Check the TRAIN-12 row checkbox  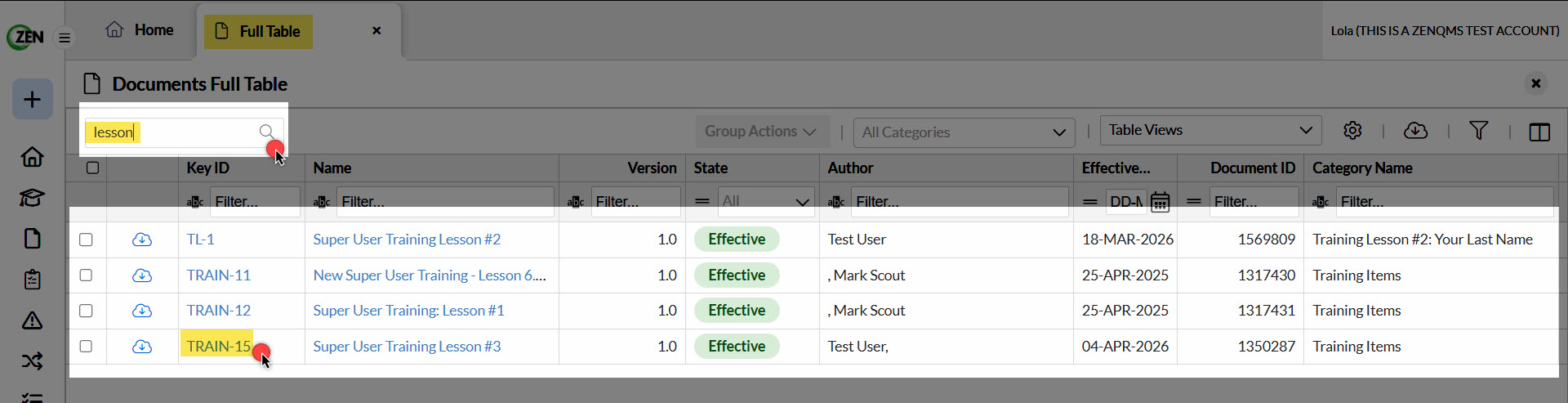pos(86,311)
